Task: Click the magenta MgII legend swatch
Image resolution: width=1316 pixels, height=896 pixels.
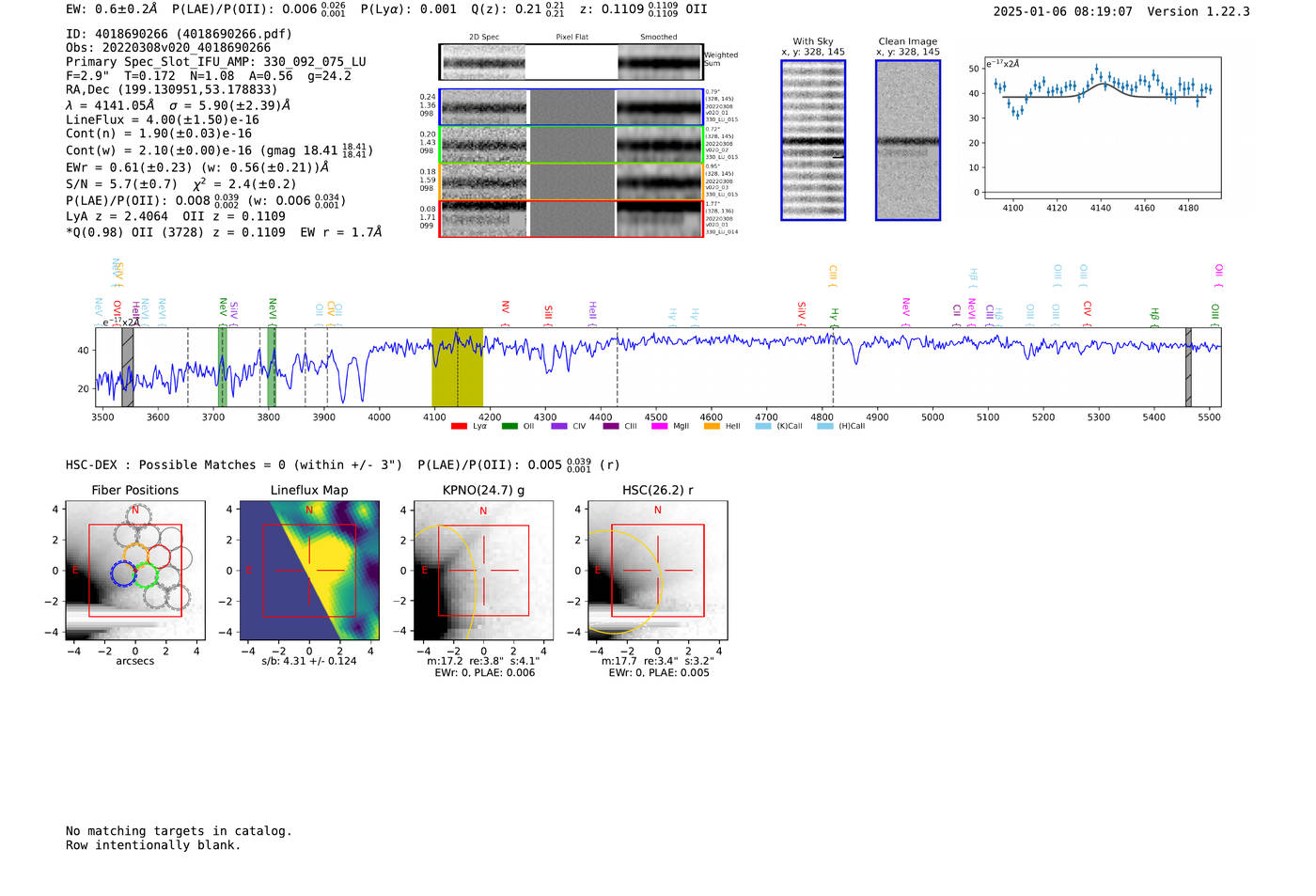Action: point(660,426)
